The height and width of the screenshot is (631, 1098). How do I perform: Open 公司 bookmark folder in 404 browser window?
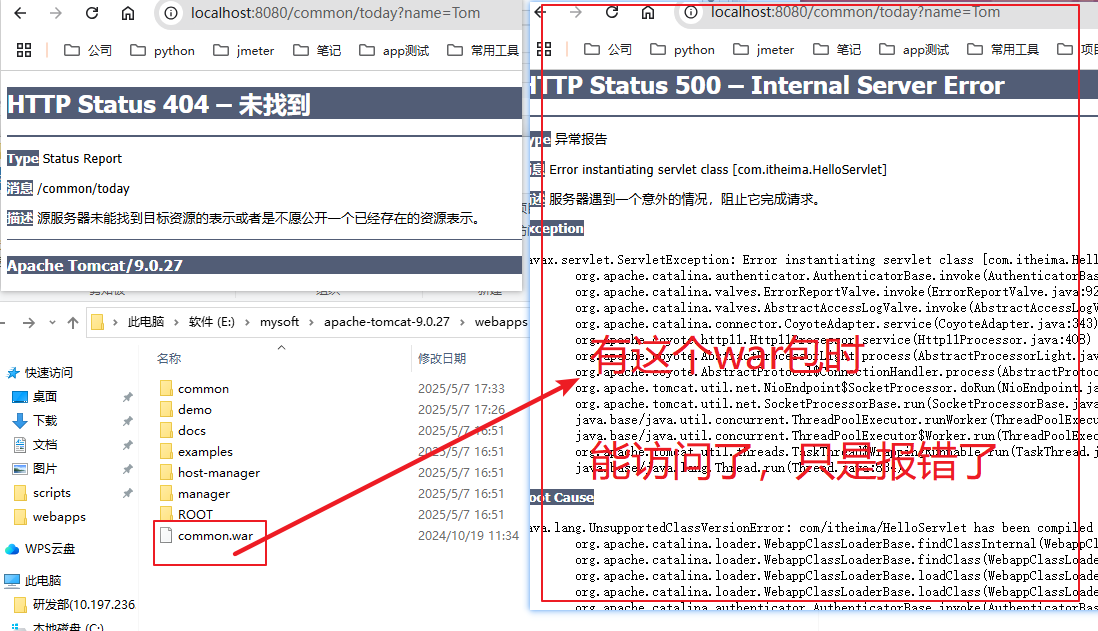click(88, 50)
